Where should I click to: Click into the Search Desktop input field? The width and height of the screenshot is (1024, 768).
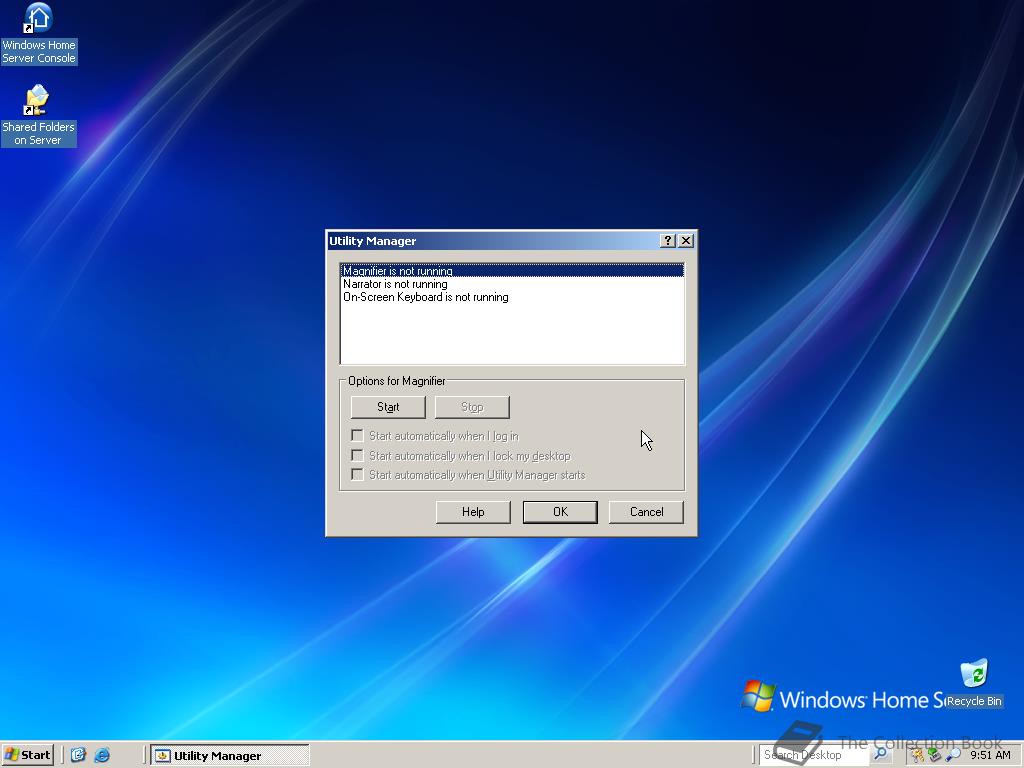815,755
